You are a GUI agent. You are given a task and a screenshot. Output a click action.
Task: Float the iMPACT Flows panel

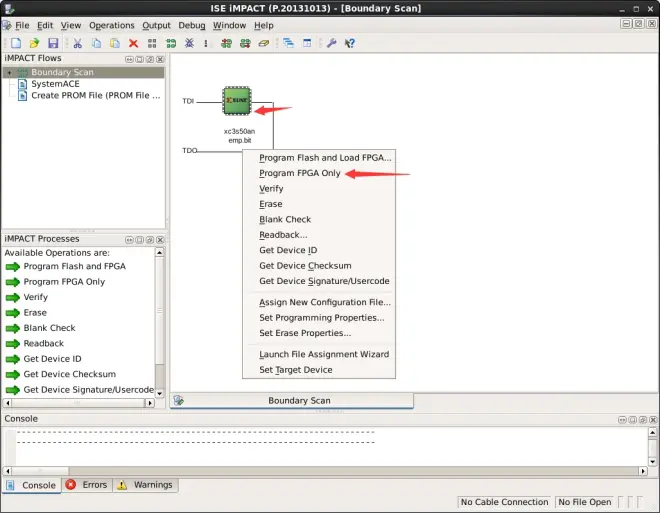(150, 59)
